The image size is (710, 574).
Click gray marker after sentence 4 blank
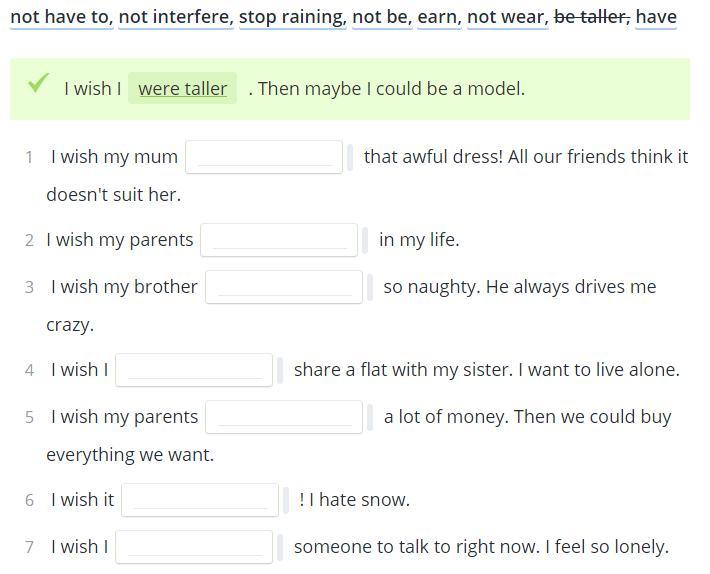click(x=280, y=370)
